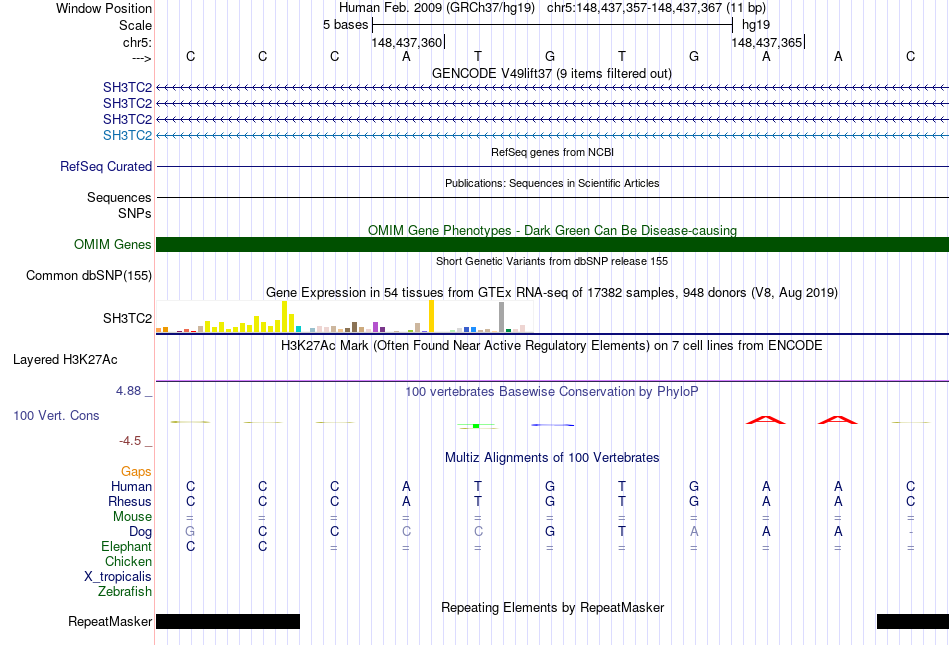
Task: Click the Layered H3K27Ac label
Action: (65, 360)
